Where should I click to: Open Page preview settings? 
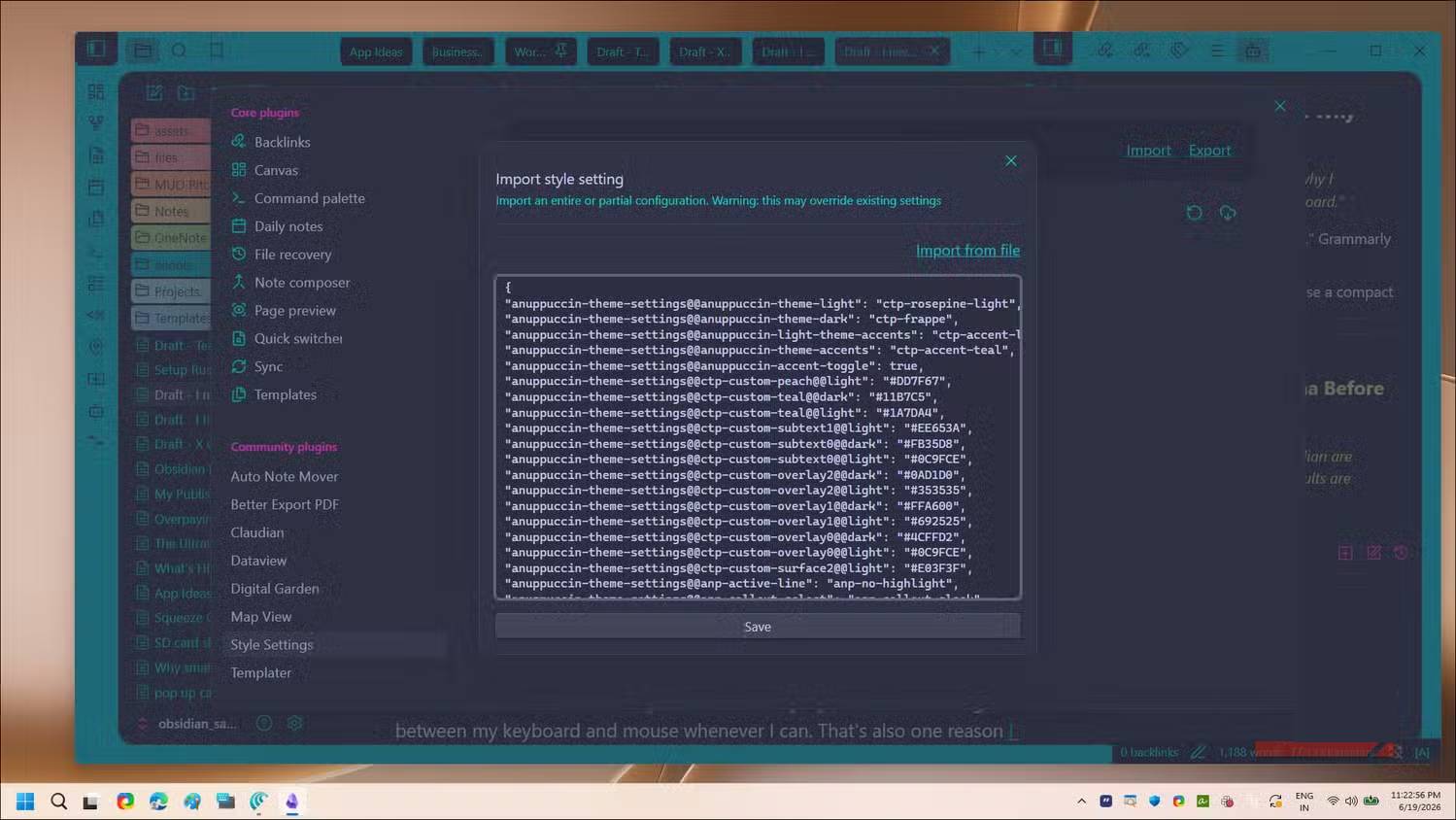click(x=294, y=311)
